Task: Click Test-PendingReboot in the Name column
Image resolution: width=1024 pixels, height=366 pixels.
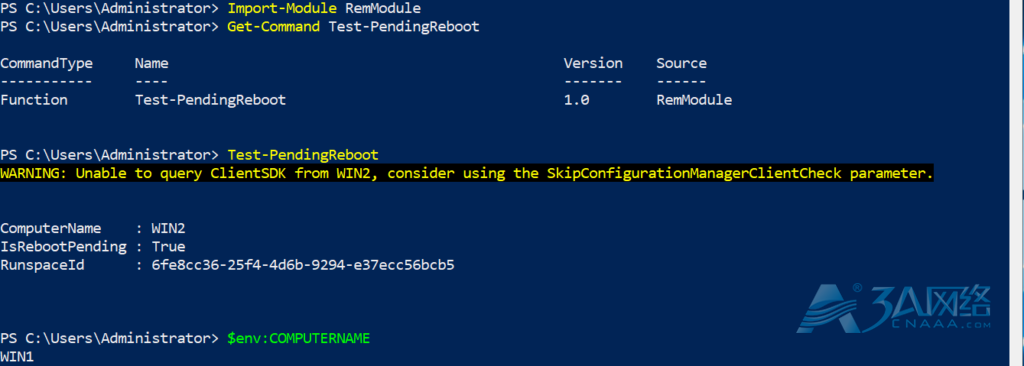Action: (x=210, y=100)
